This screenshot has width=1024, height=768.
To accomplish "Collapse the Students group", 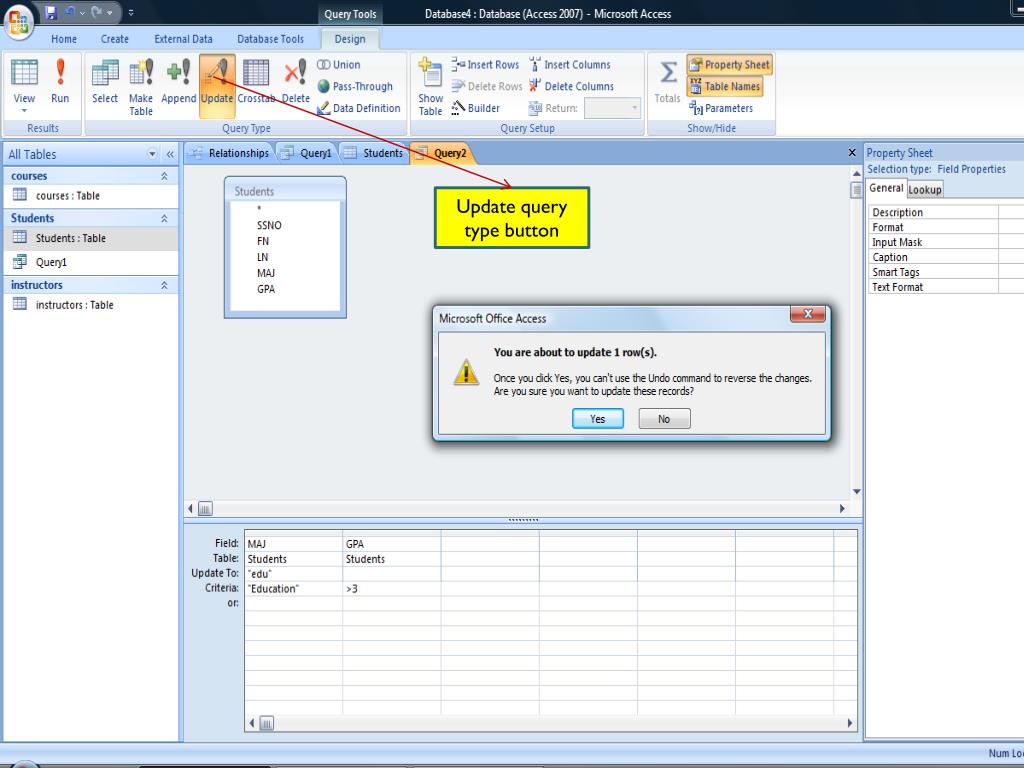I will click(164, 218).
